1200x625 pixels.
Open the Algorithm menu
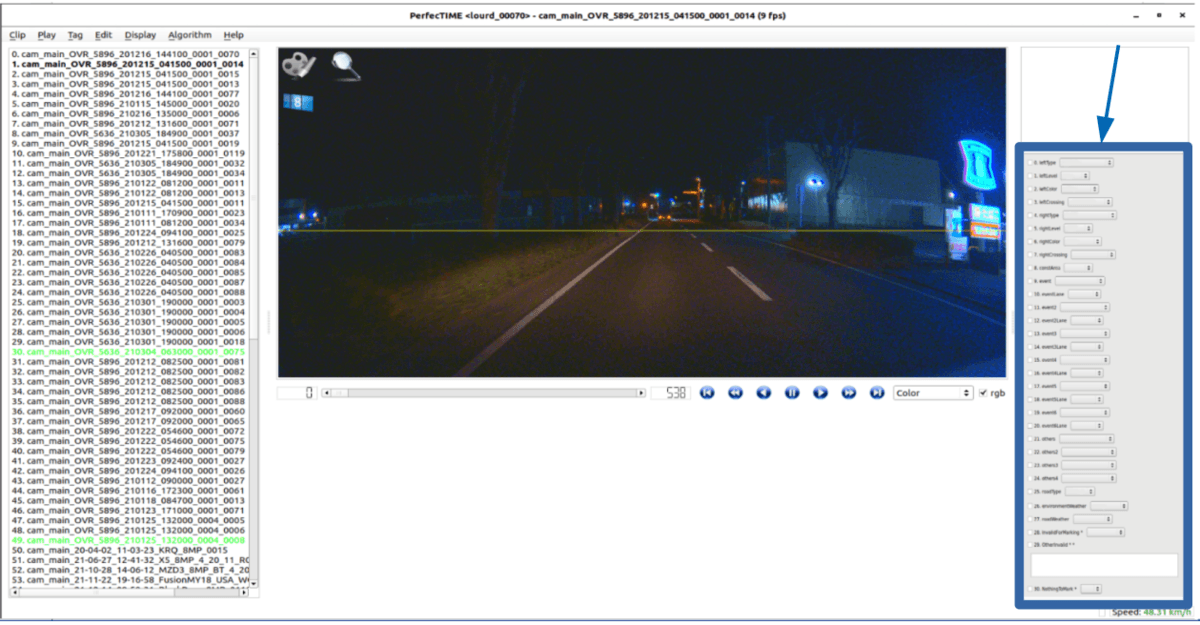click(190, 35)
